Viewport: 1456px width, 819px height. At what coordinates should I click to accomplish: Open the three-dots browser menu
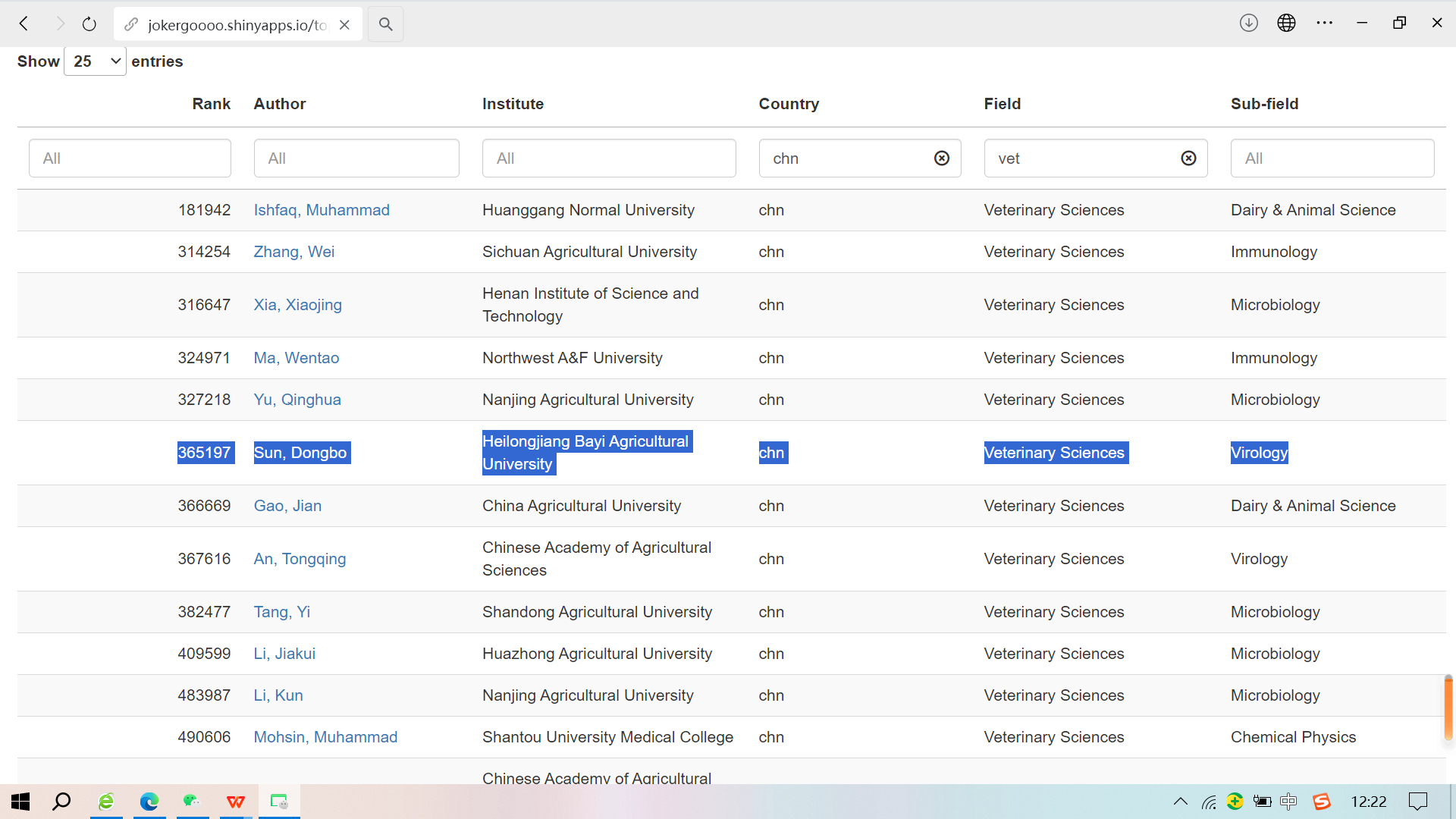pos(1324,23)
